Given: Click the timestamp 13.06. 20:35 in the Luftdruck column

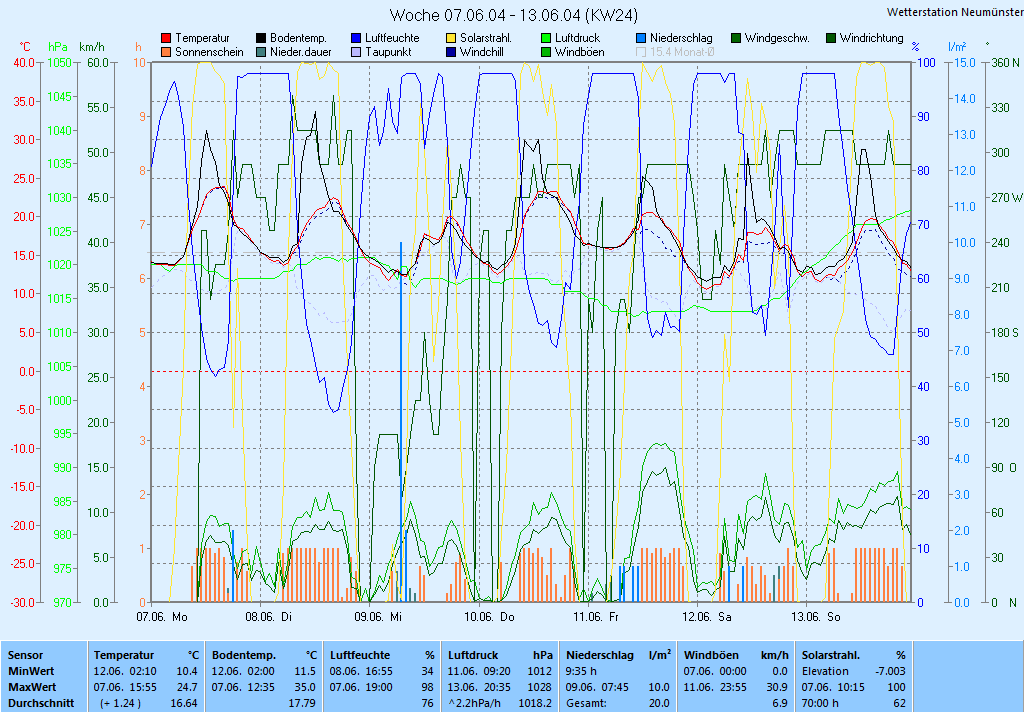Looking at the screenshot, I should point(479,687).
